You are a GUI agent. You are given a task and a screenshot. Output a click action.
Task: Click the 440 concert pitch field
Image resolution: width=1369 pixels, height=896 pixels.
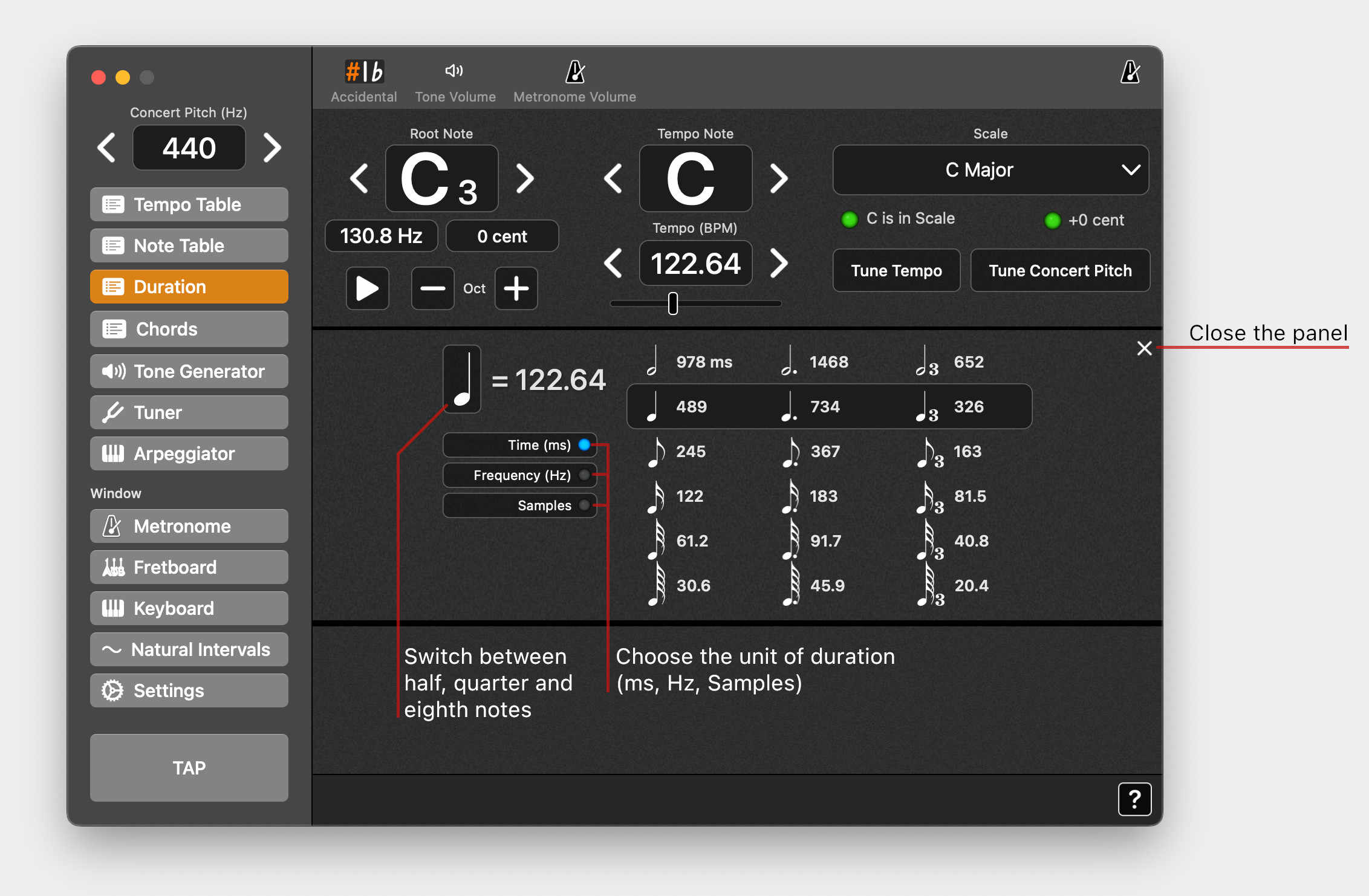(x=189, y=148)
